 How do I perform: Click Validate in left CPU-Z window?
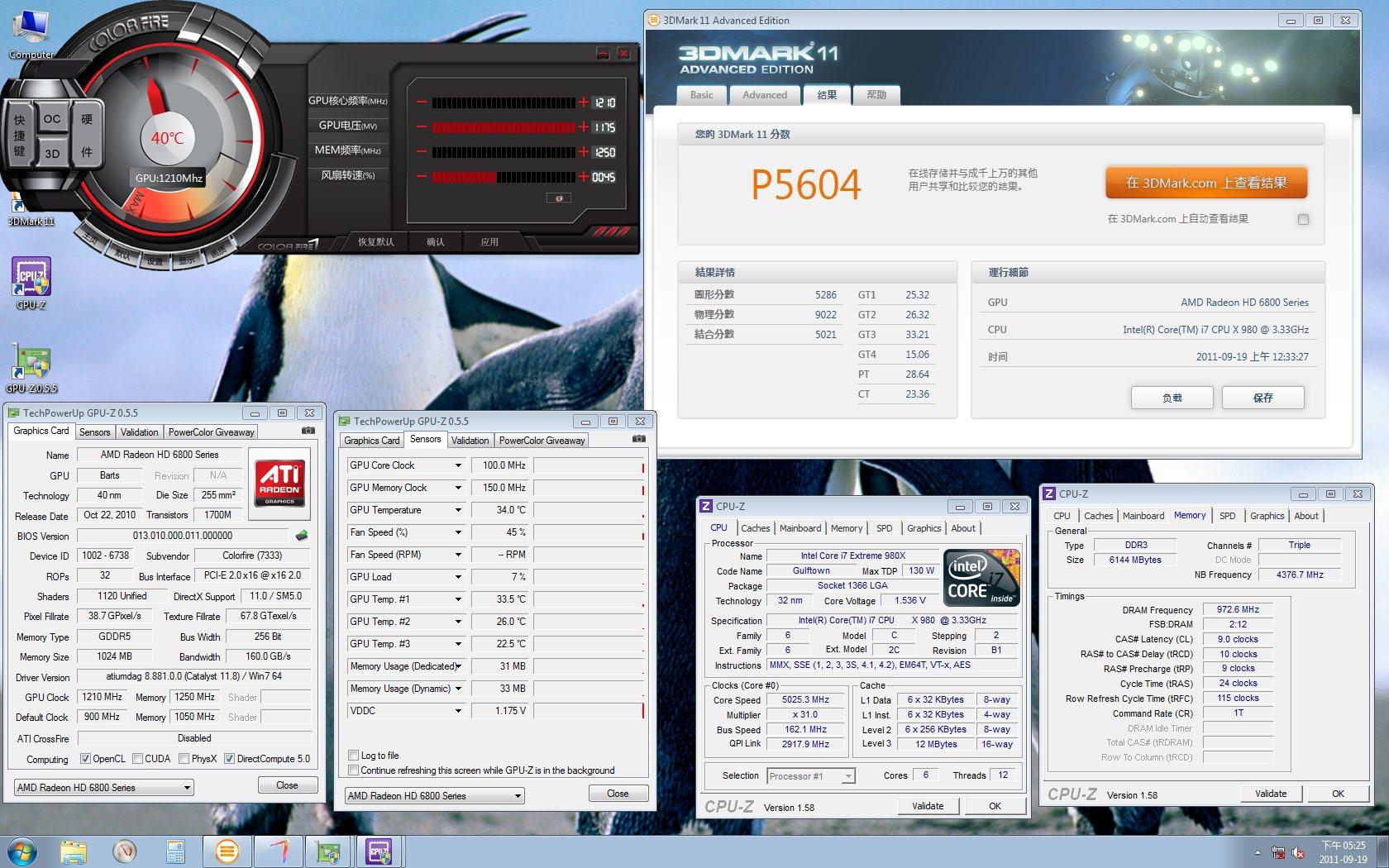(x=928, y=806)
